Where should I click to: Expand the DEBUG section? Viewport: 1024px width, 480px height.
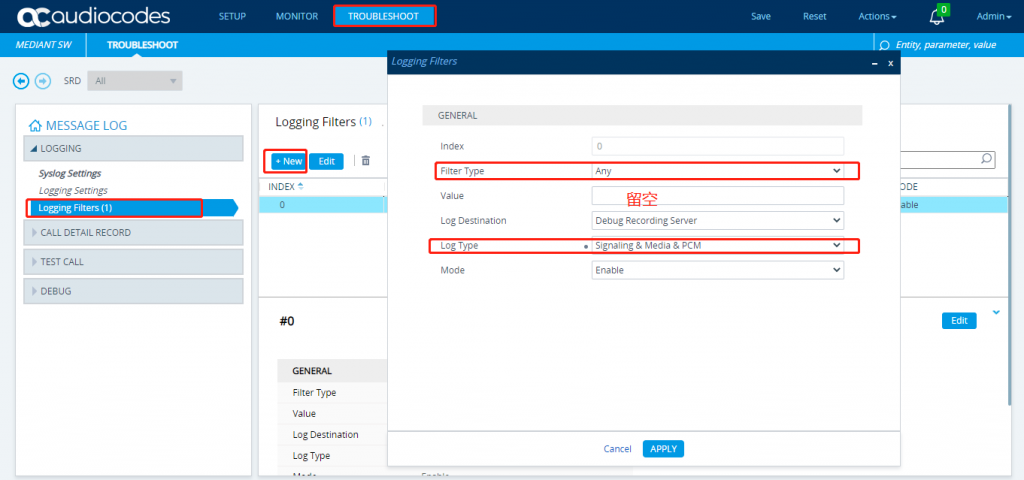tap(133, 291)
